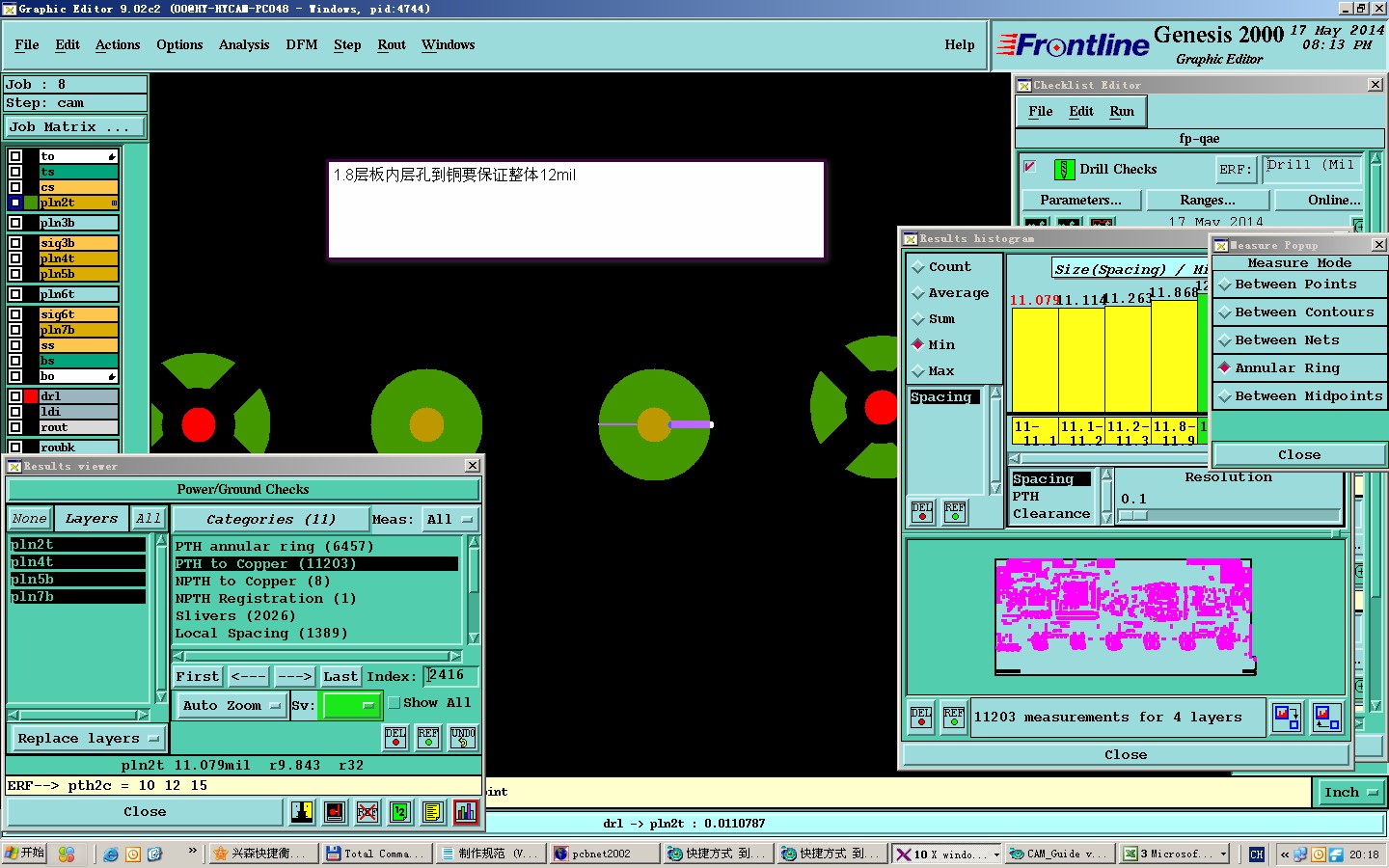
Task: Click the REF icon beside UNDO
Action: point(428,738)
